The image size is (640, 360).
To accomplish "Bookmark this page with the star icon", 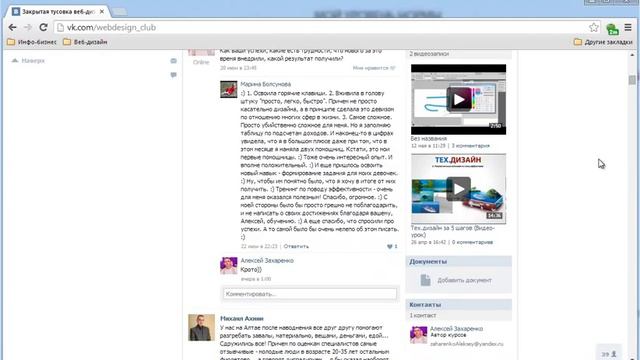I will [594, 27].
